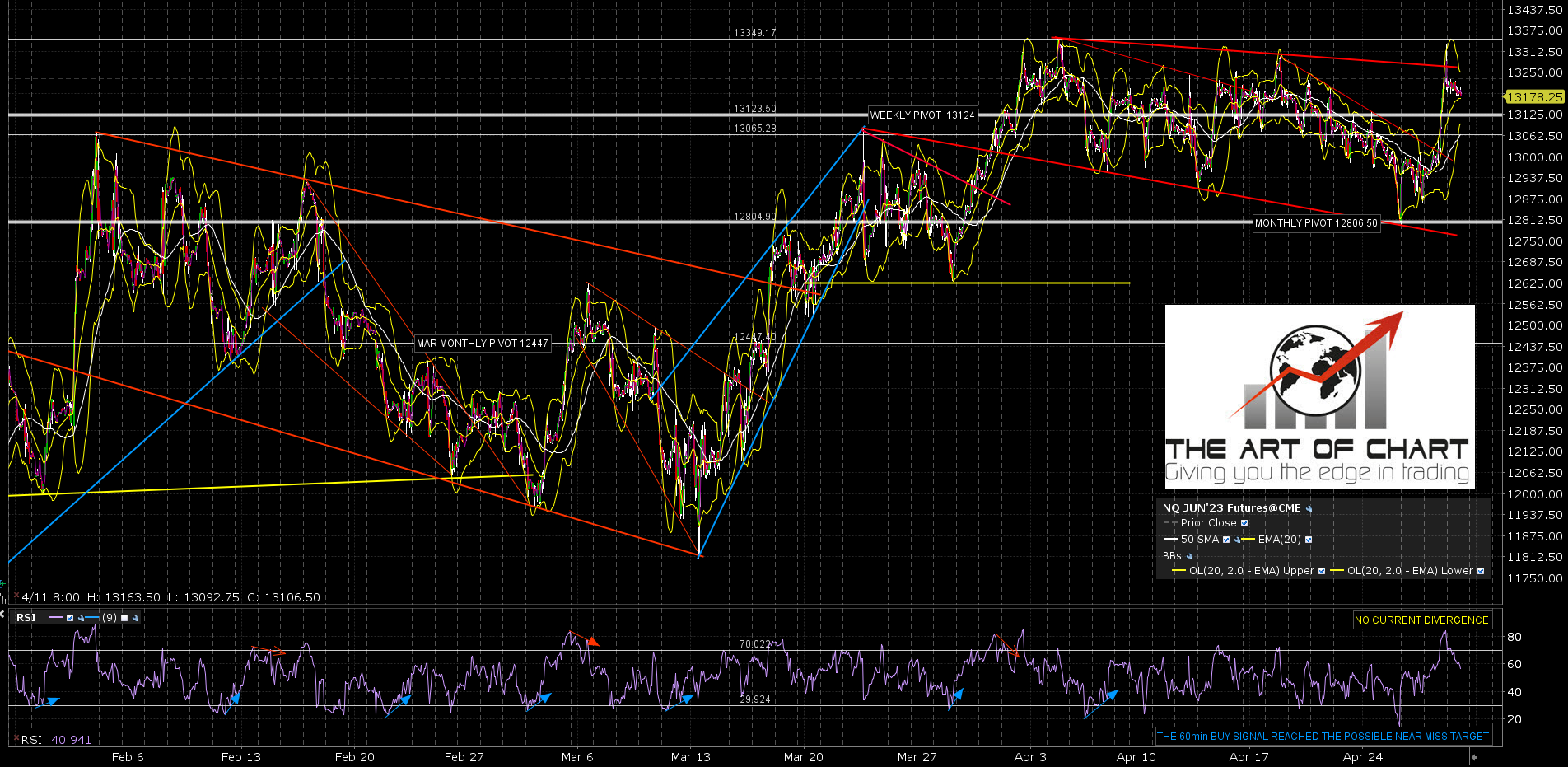Select the WEEKLY PIVOT 13124 label
This screenshot has height=767, width=1568.
click(x=922, y=115)
